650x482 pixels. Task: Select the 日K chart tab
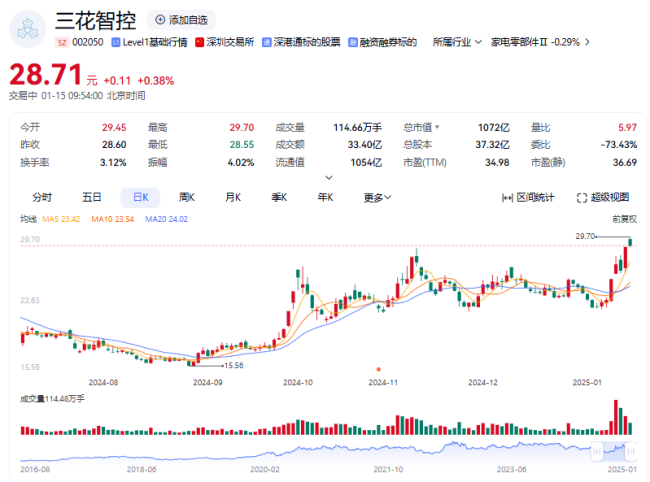click(x=141, y=197)
